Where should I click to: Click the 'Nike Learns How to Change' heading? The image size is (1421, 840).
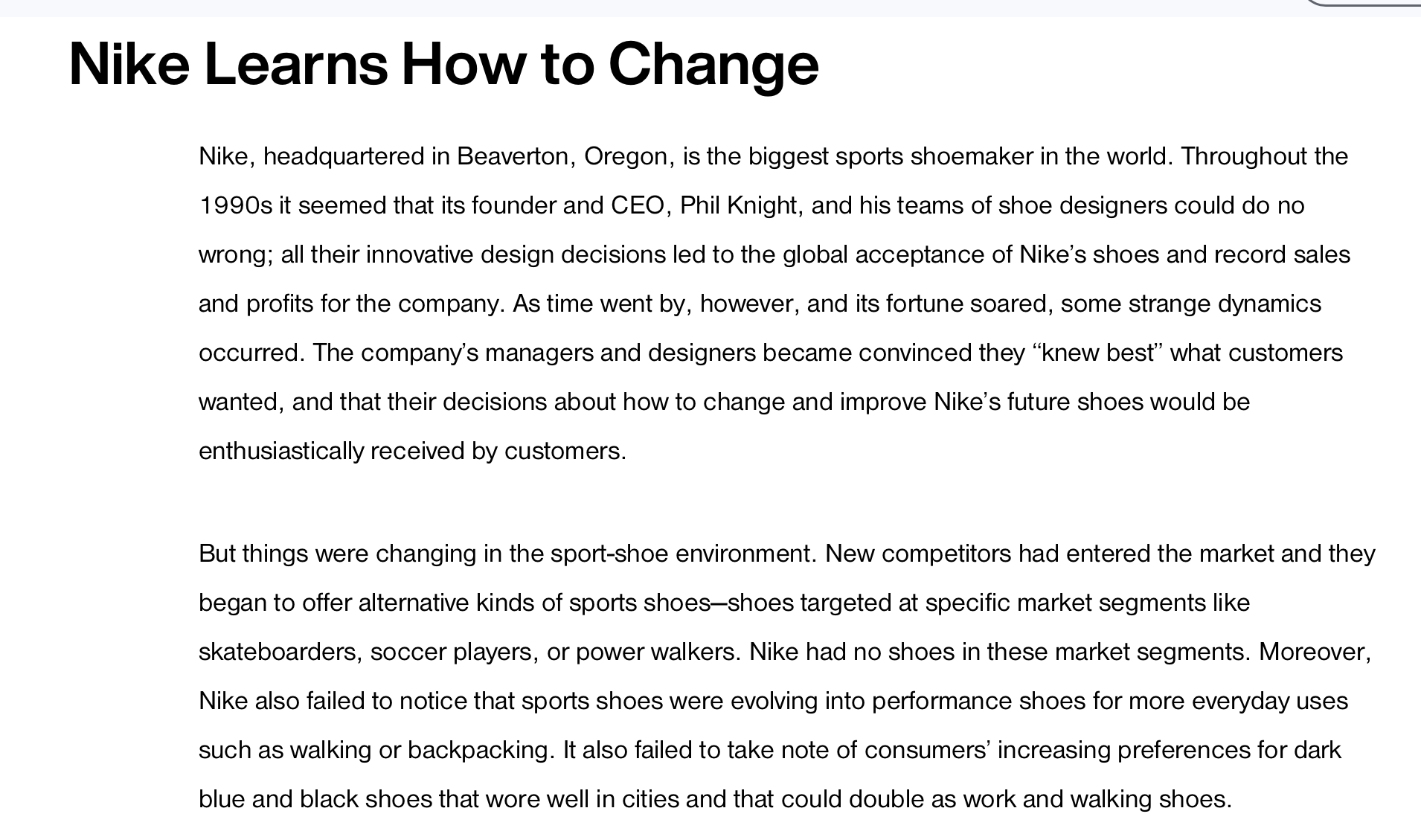click(x=443, y=65)
